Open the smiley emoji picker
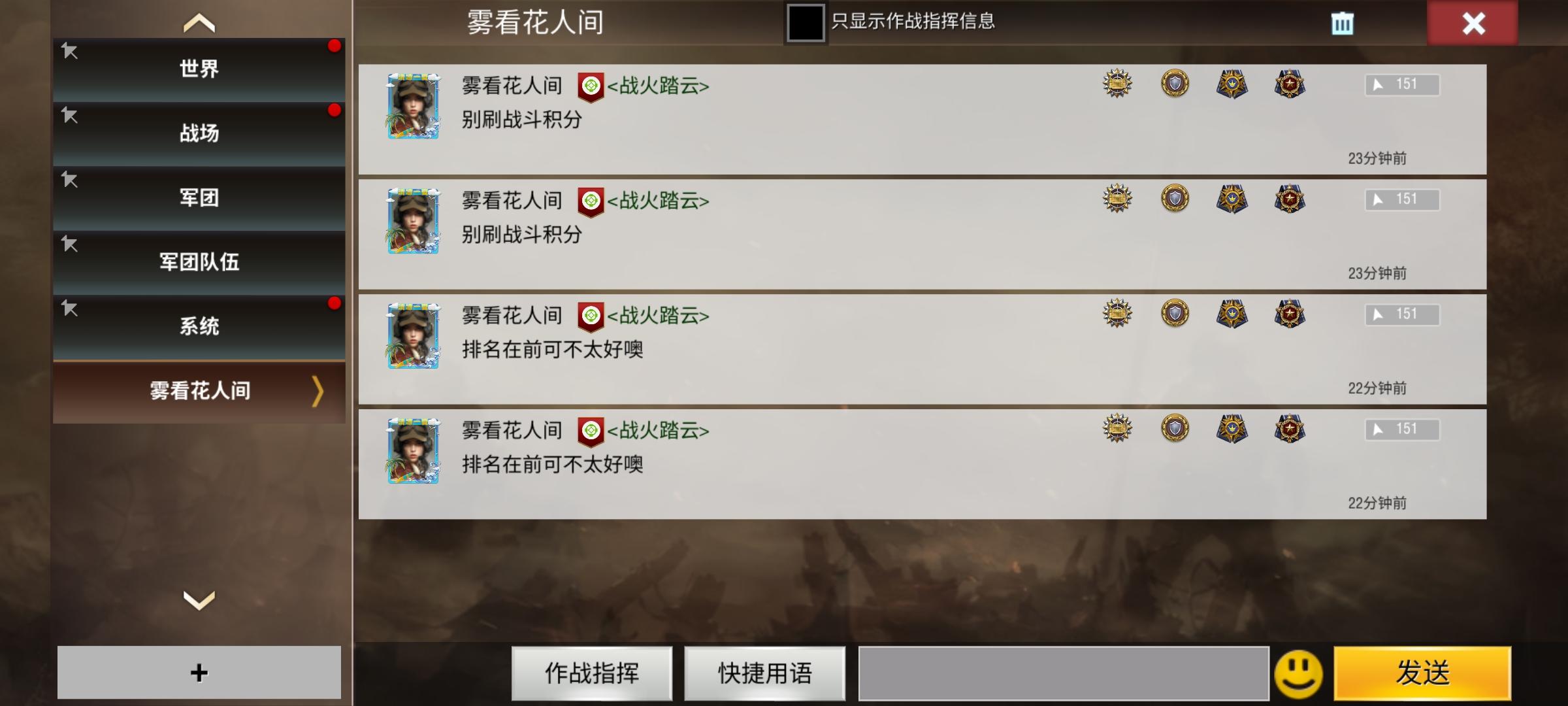1568x706 pixels. point(1298,673)
